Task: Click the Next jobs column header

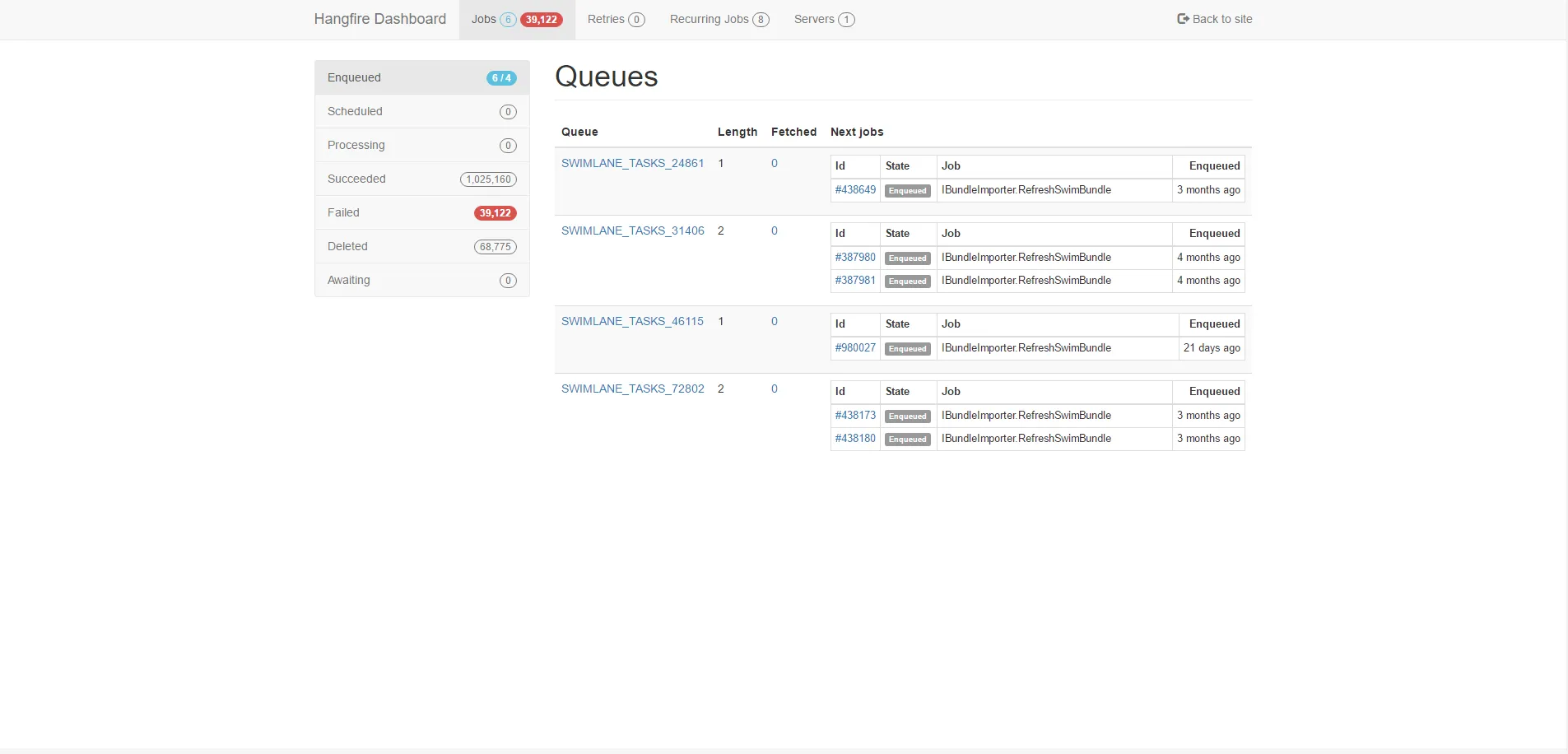Action: 857,132
